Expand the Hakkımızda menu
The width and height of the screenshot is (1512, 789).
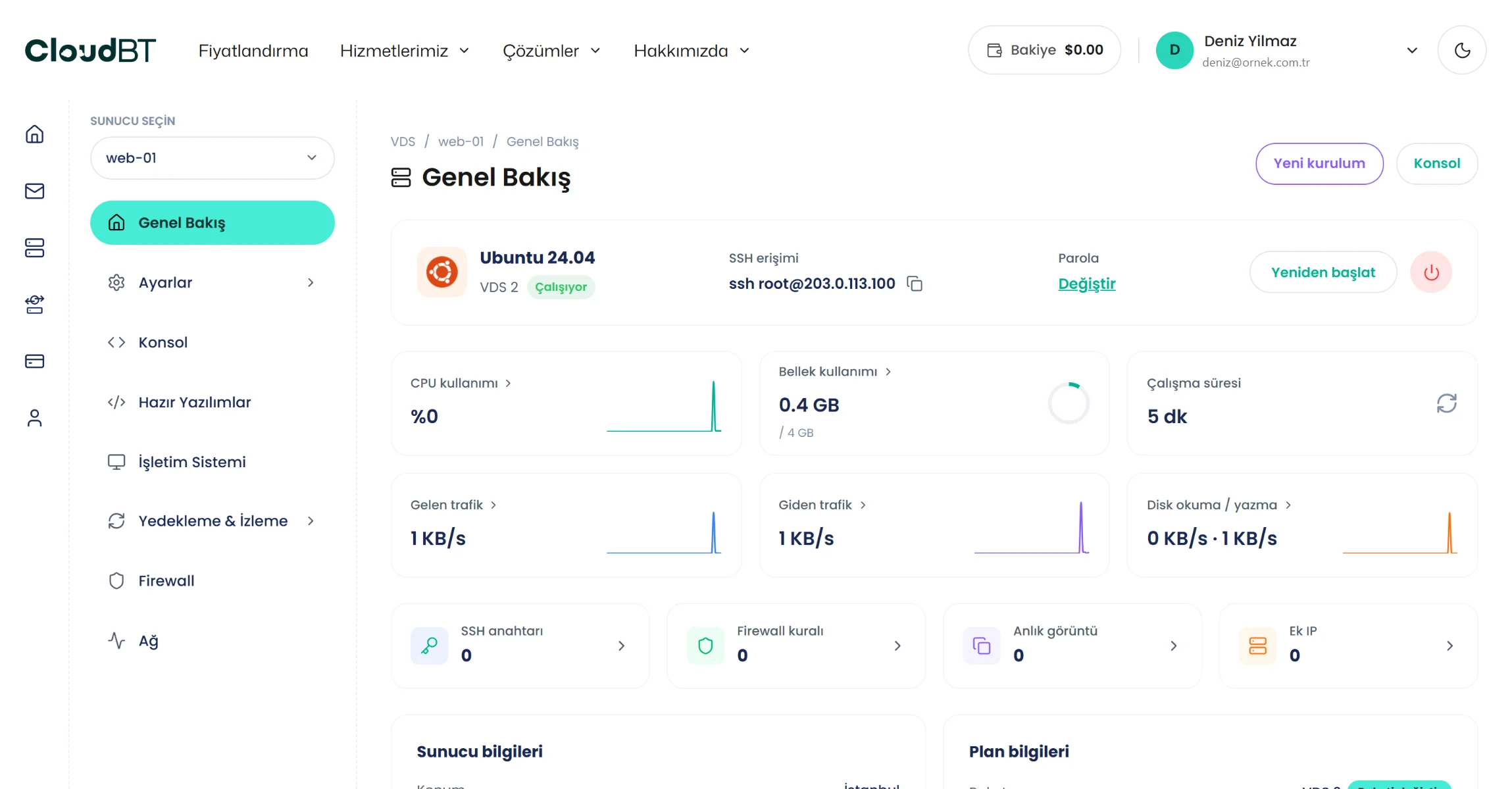tap(692, 51)
